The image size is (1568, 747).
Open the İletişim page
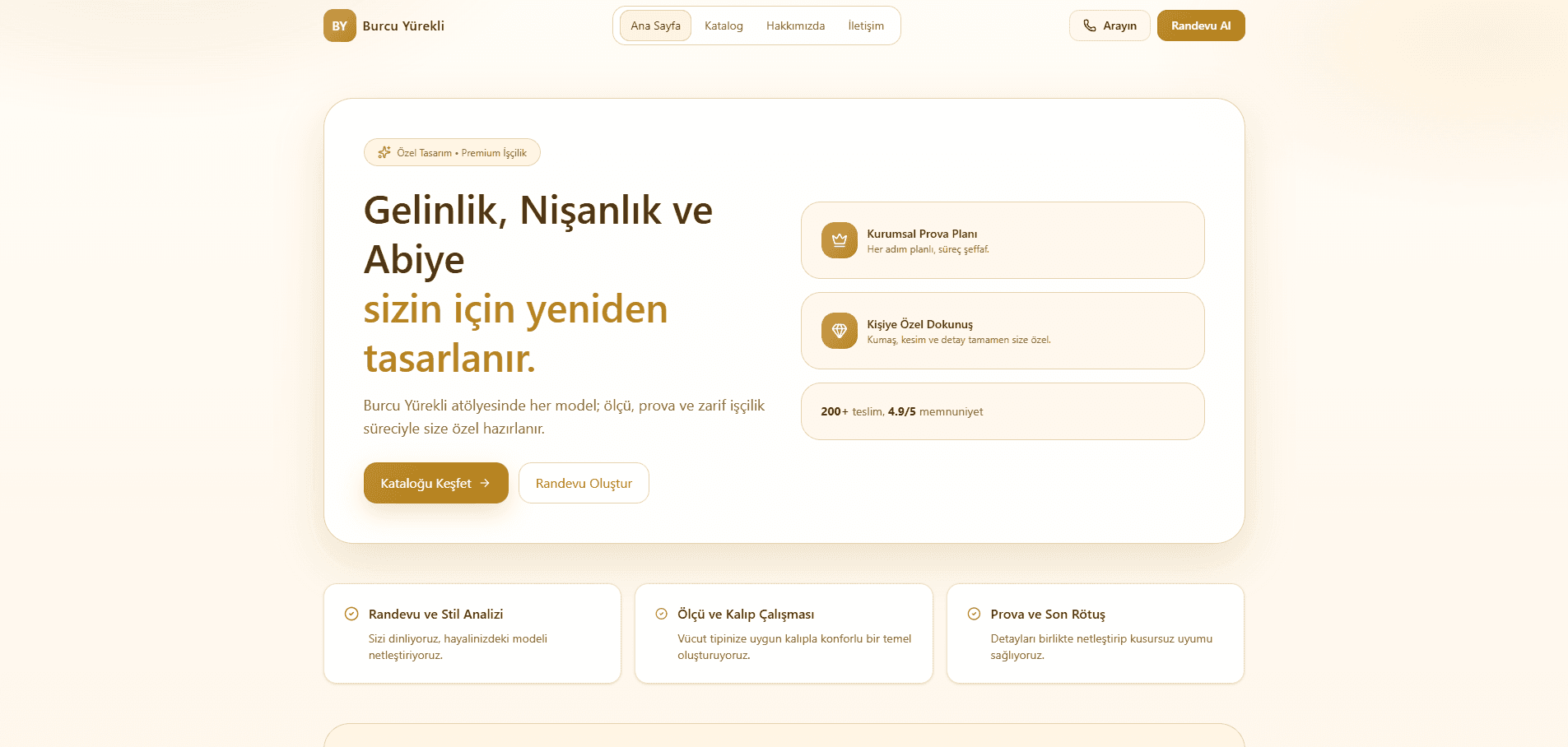(x=866, y=26)
